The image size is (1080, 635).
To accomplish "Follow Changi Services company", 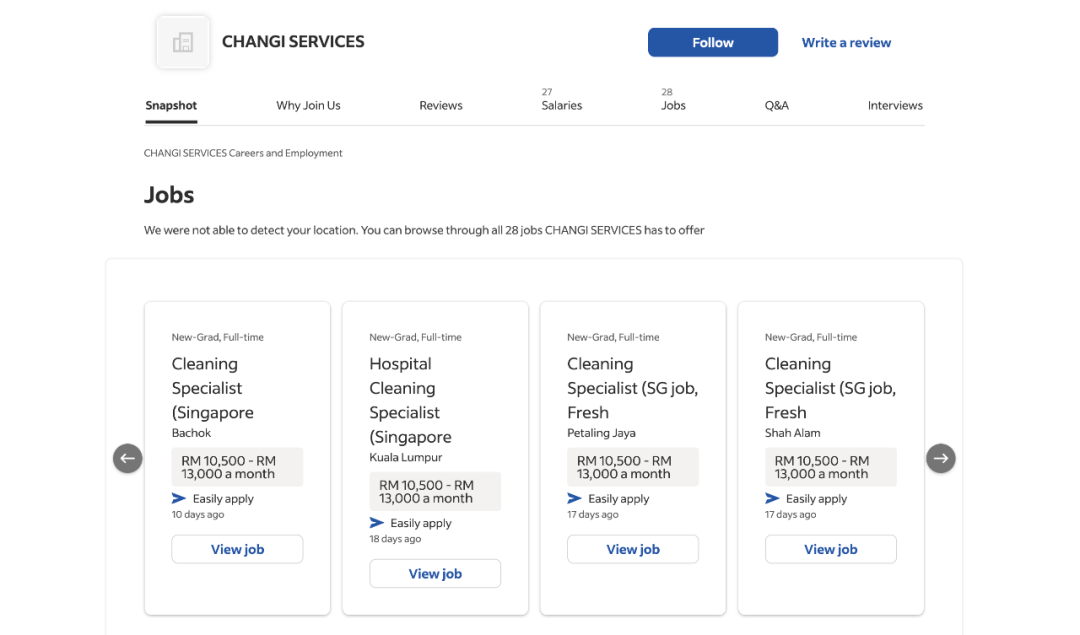I will tap(713, 43).
